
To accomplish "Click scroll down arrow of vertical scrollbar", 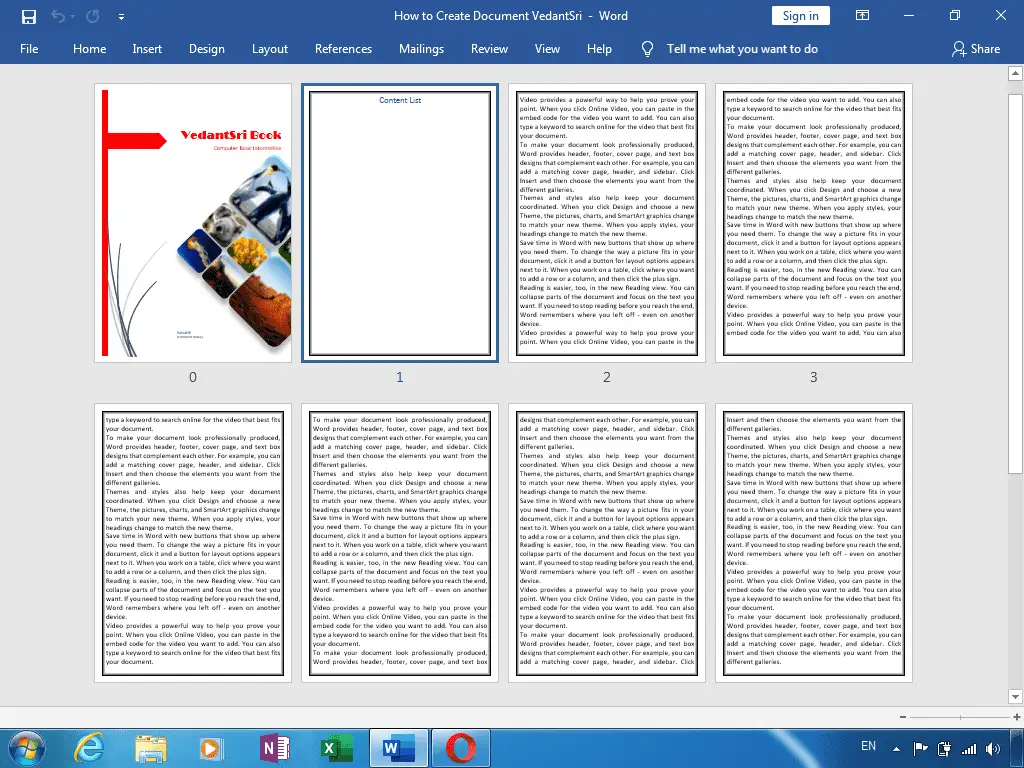I will click(x=1016, y=697).
